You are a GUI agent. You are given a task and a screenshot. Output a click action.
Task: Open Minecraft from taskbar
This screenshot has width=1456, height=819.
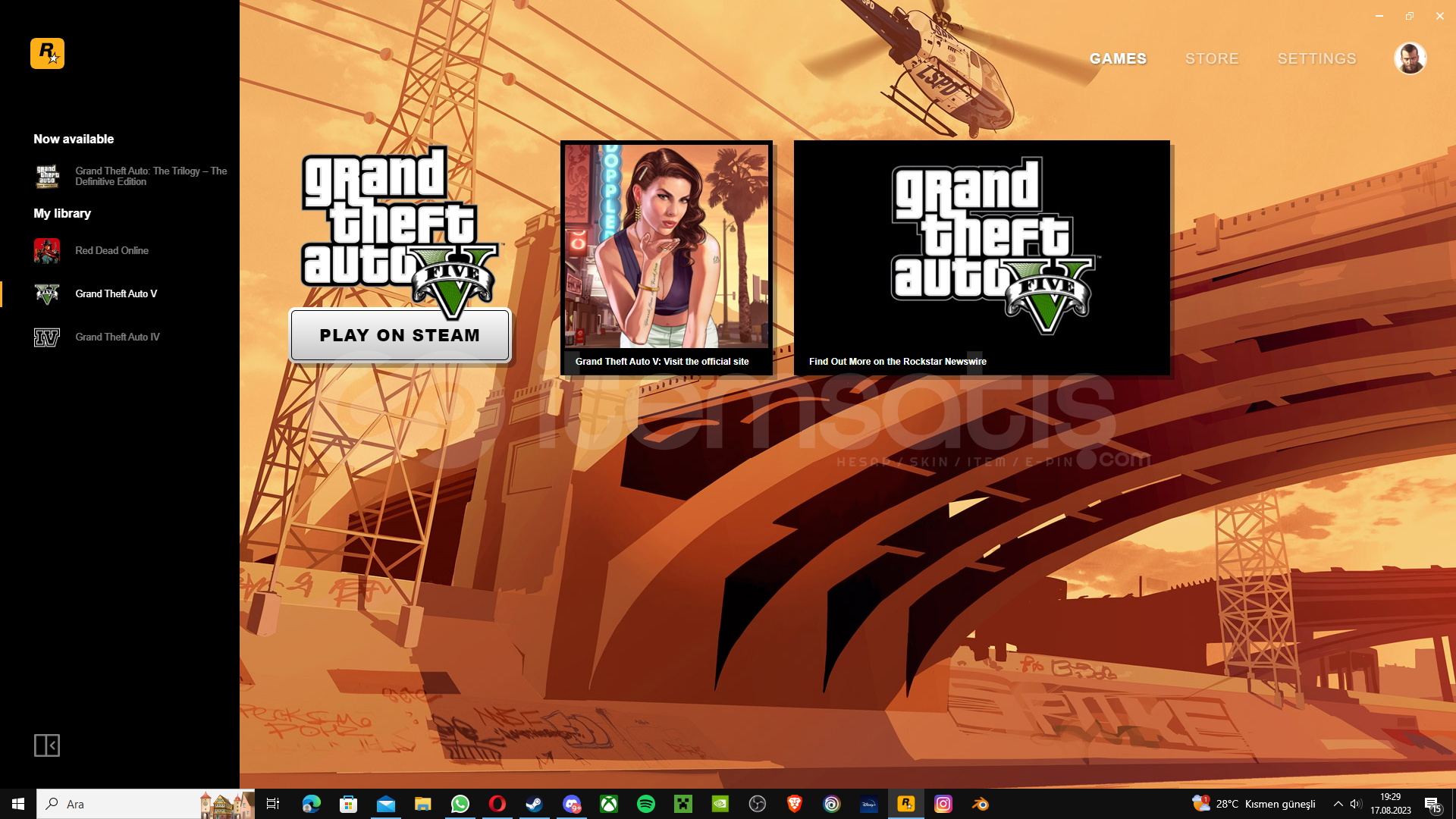point(682,804)
